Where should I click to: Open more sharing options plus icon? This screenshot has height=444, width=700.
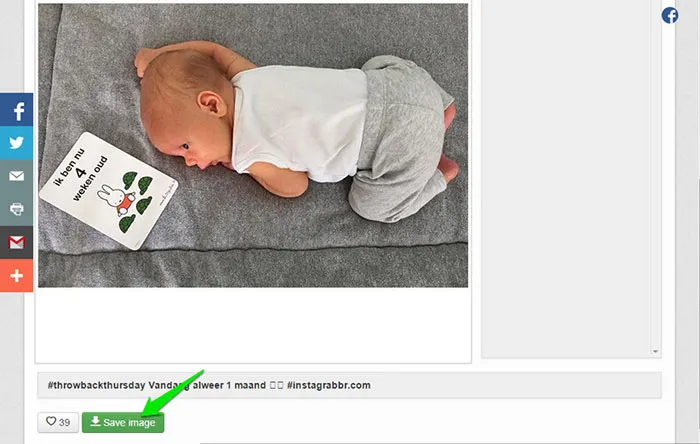point(17,275)
